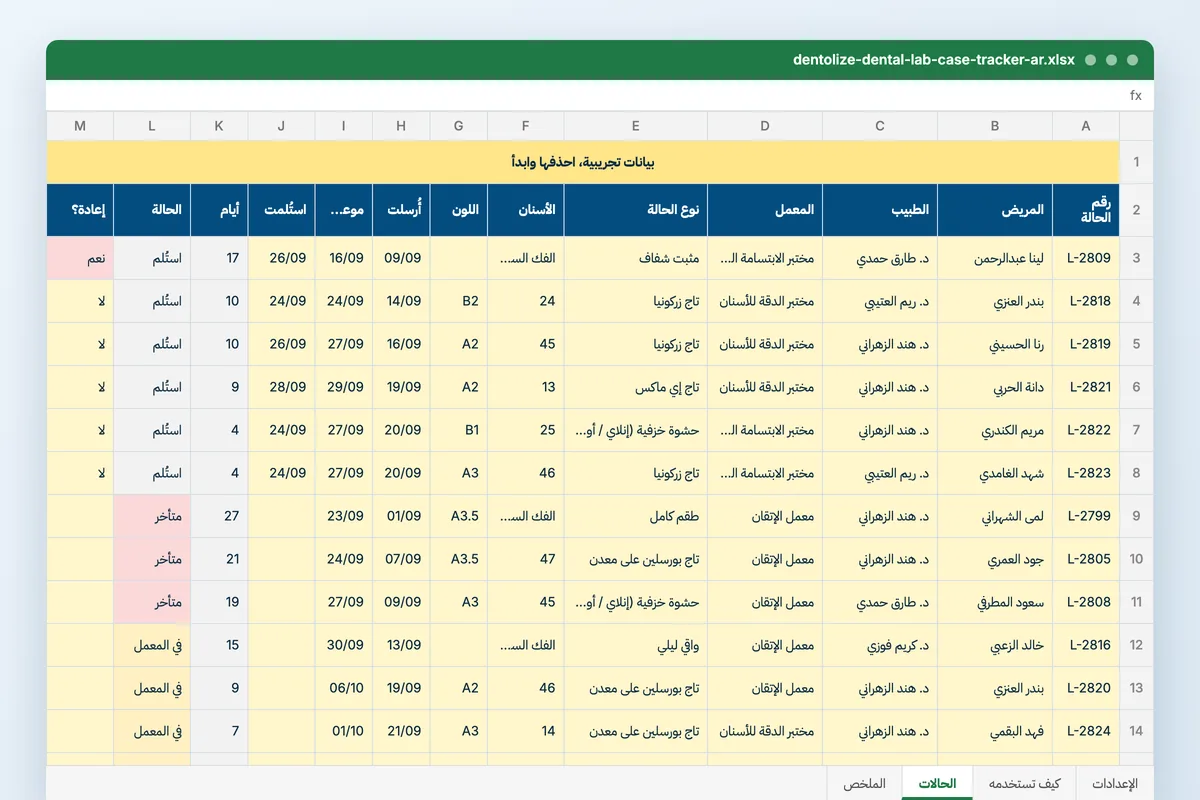This screenshot has width=1200, height=800.
Task: Select case number cell L-2799
Action: click(1086, 516)
